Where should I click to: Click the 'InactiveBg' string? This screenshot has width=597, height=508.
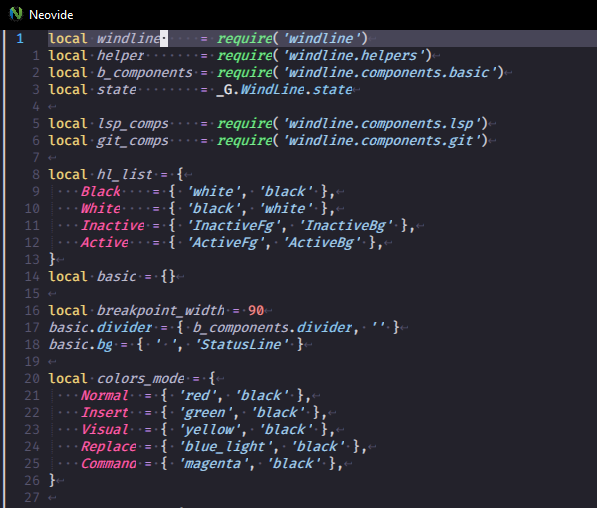pyautogui.click(x=346, y=225)
